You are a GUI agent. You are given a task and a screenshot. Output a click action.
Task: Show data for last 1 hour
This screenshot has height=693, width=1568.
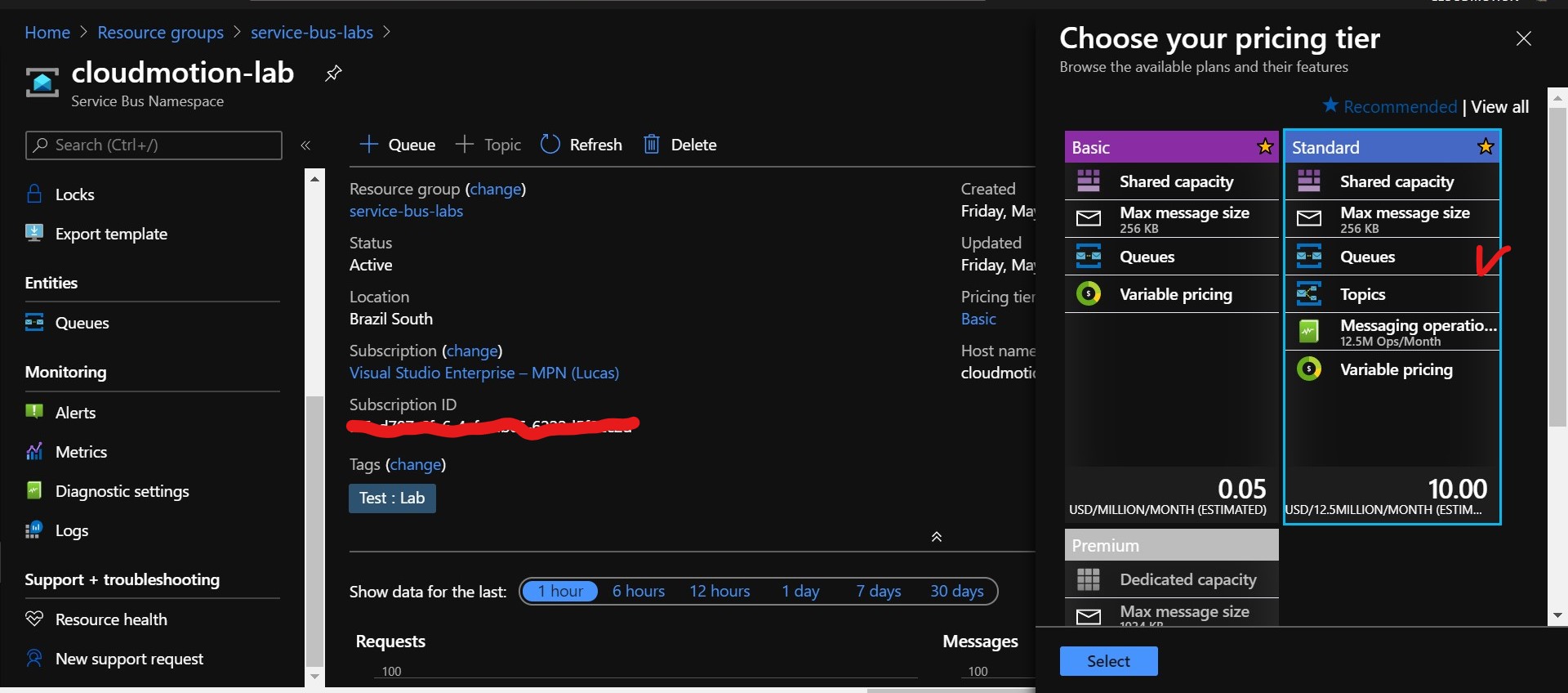coord(560,591)
